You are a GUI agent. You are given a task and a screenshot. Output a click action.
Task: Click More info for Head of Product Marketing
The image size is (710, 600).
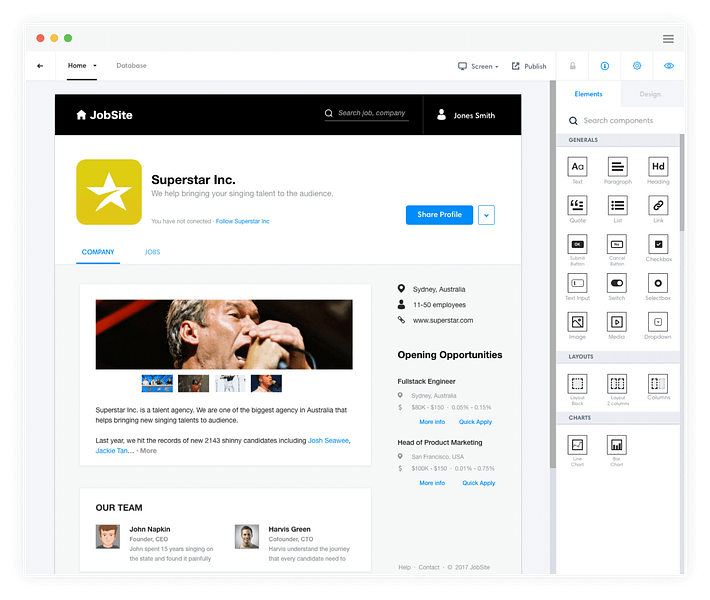[432, 483]
